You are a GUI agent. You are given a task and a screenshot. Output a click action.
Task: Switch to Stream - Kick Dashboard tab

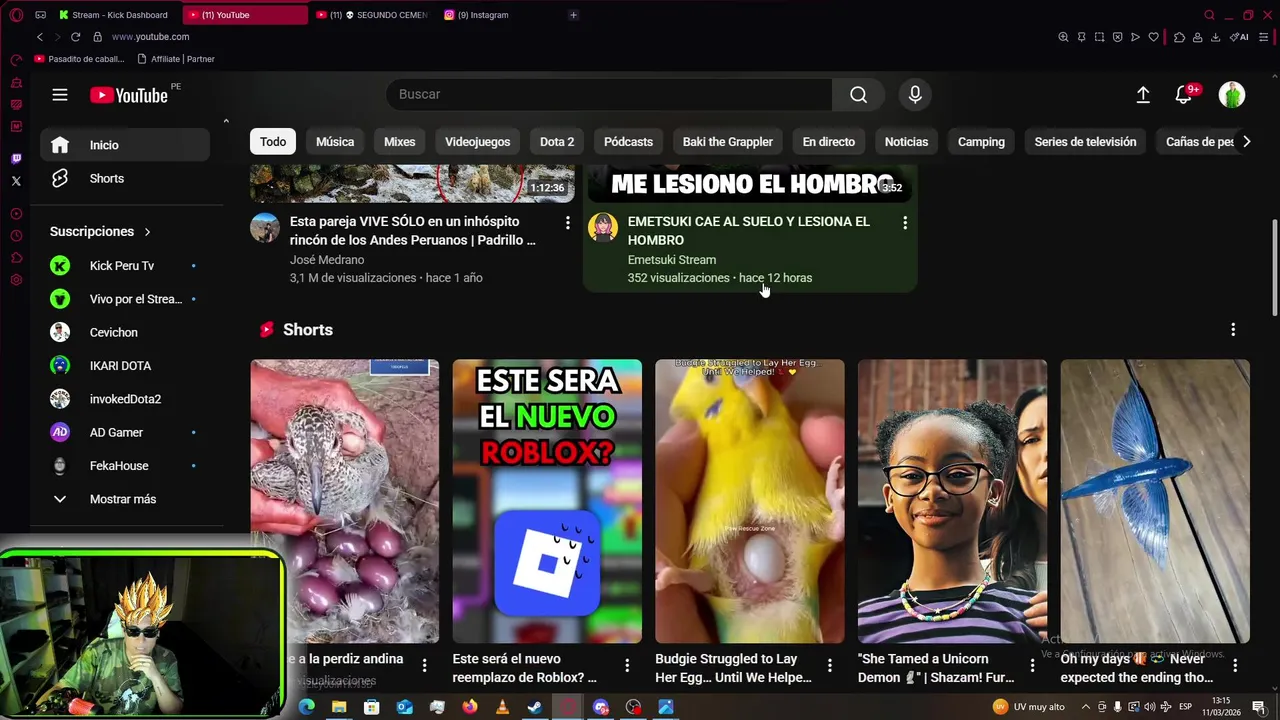(114, 15)
